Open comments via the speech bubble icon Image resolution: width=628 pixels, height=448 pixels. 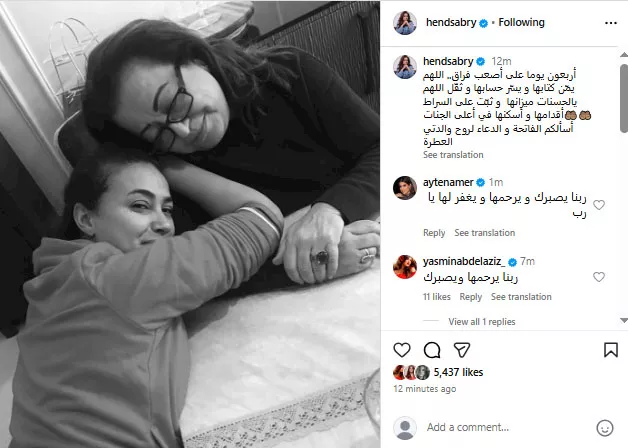432,350
